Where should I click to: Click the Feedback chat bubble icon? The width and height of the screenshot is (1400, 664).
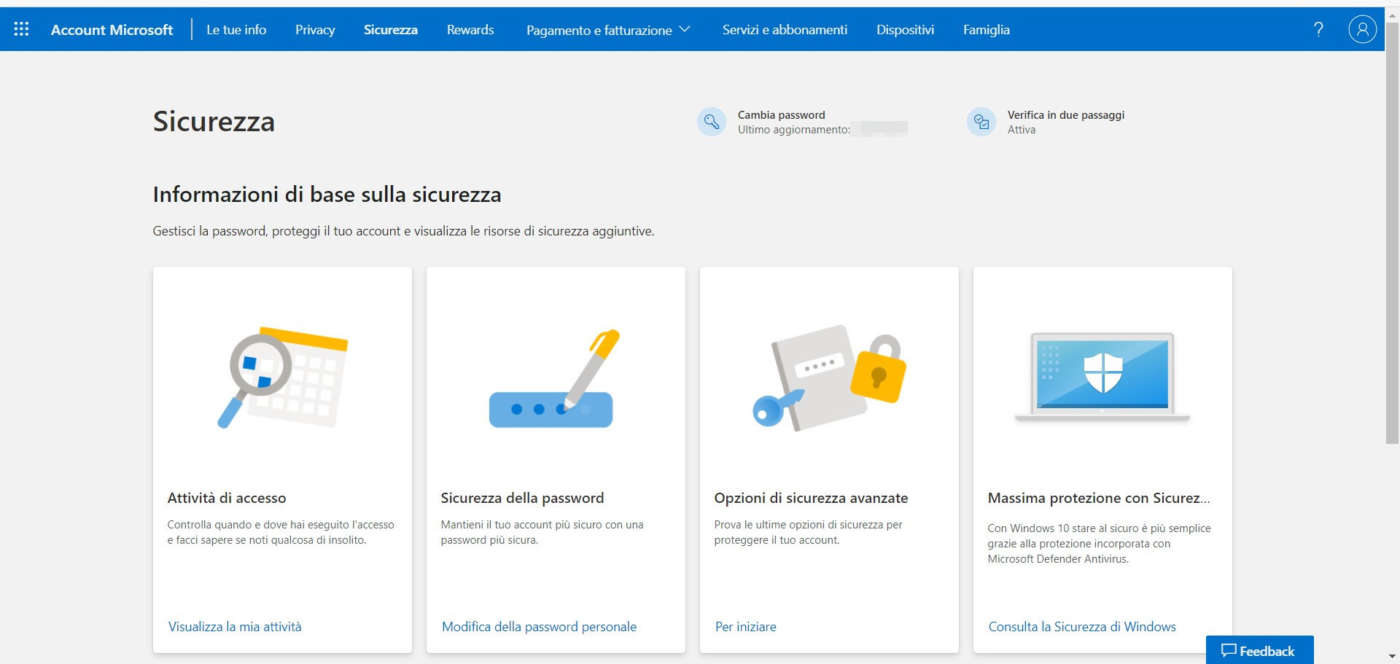(1229, 651)
